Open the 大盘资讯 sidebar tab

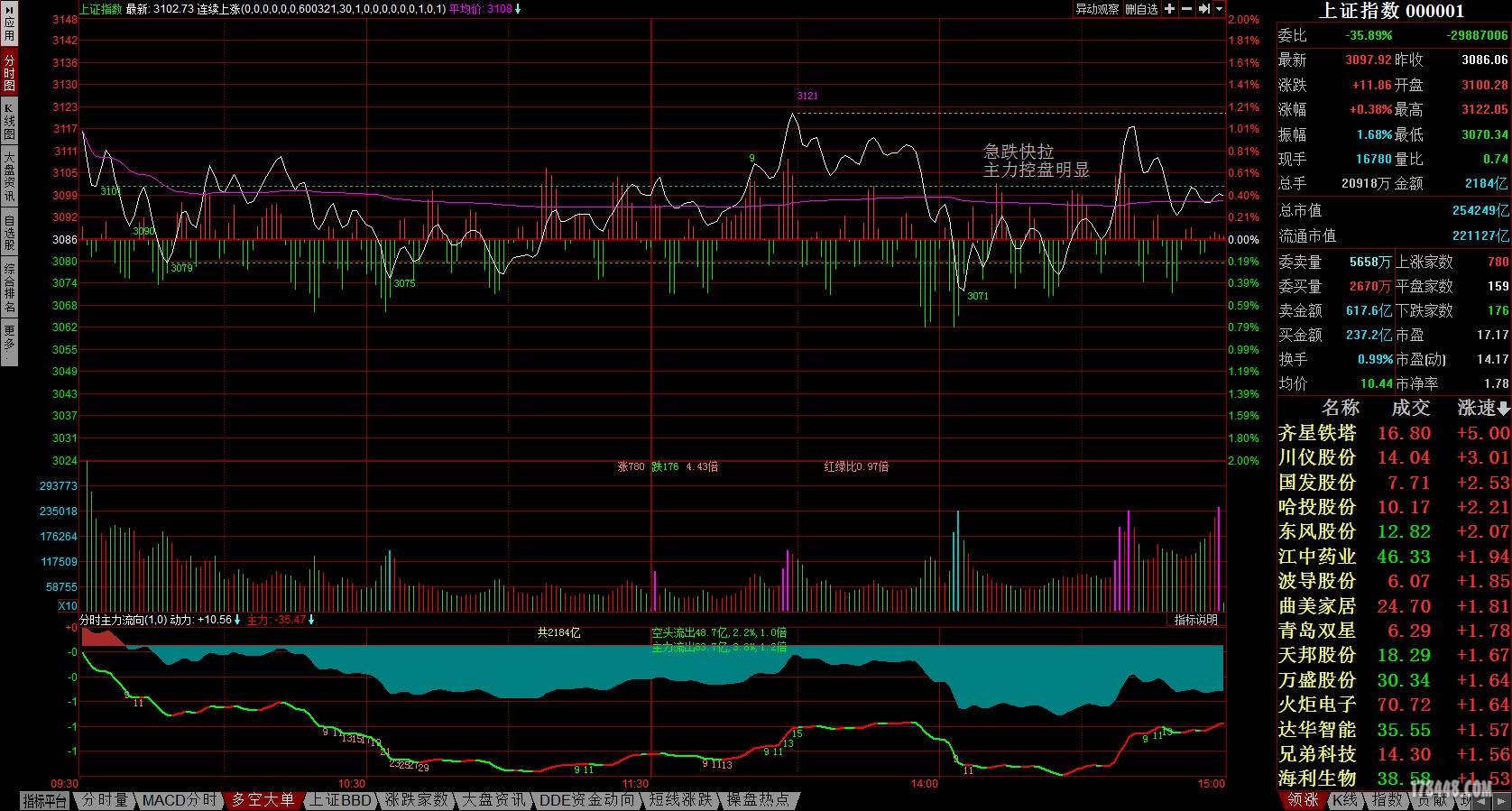pos(9,177)
